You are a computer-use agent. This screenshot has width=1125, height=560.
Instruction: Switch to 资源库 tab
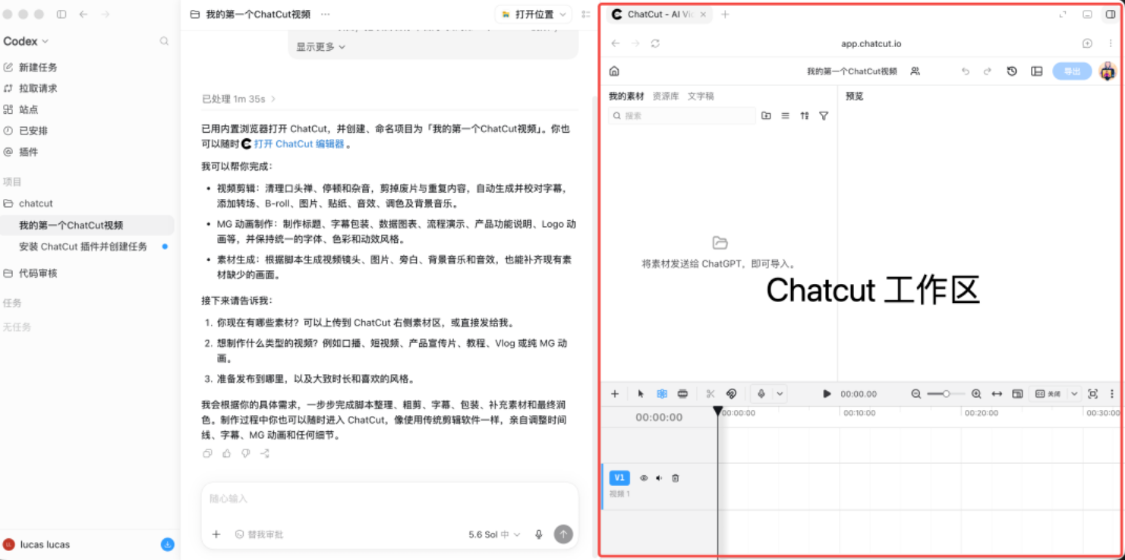pyautogui.click(x=665, y=96)
